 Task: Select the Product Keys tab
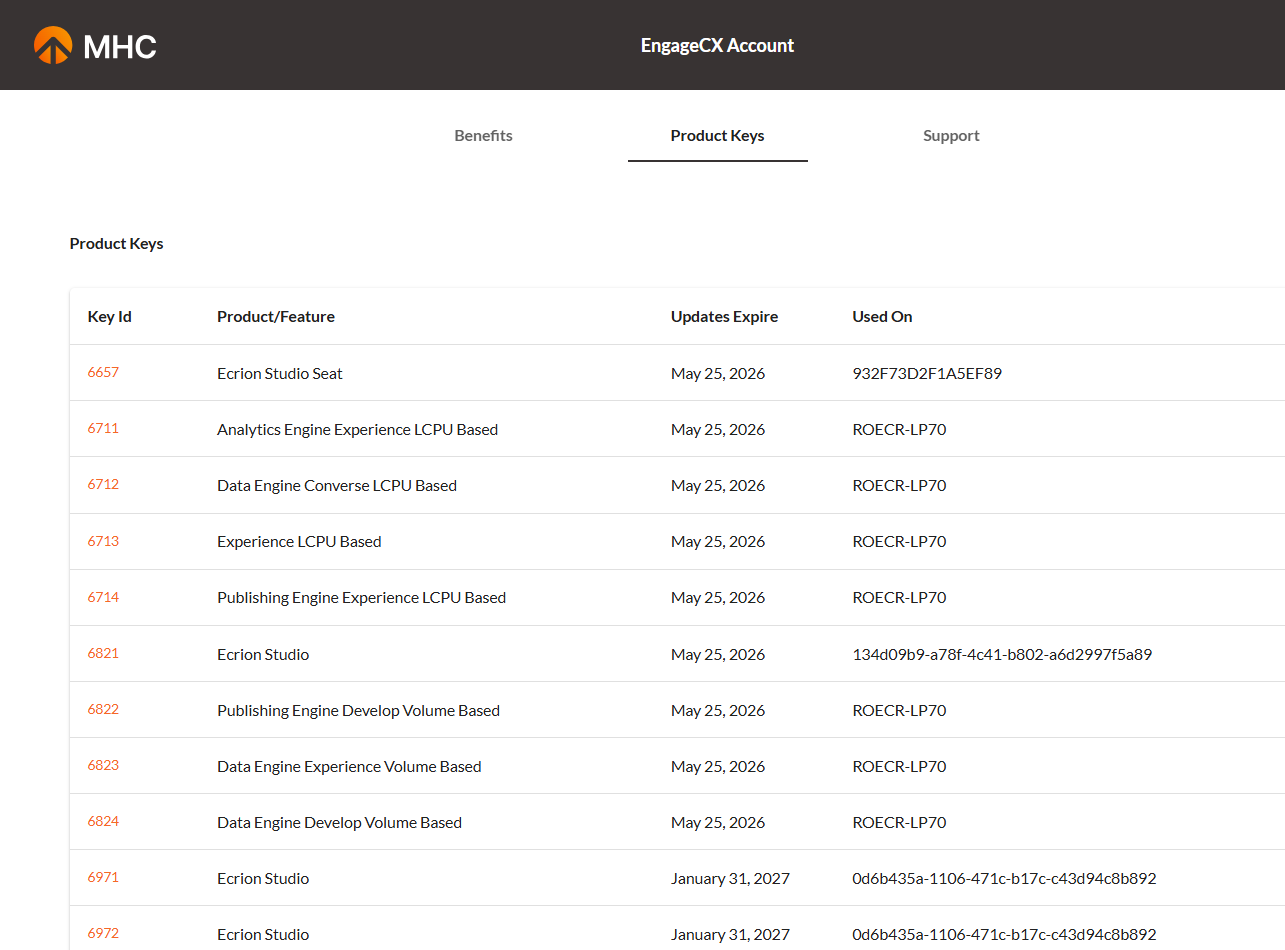717,136
